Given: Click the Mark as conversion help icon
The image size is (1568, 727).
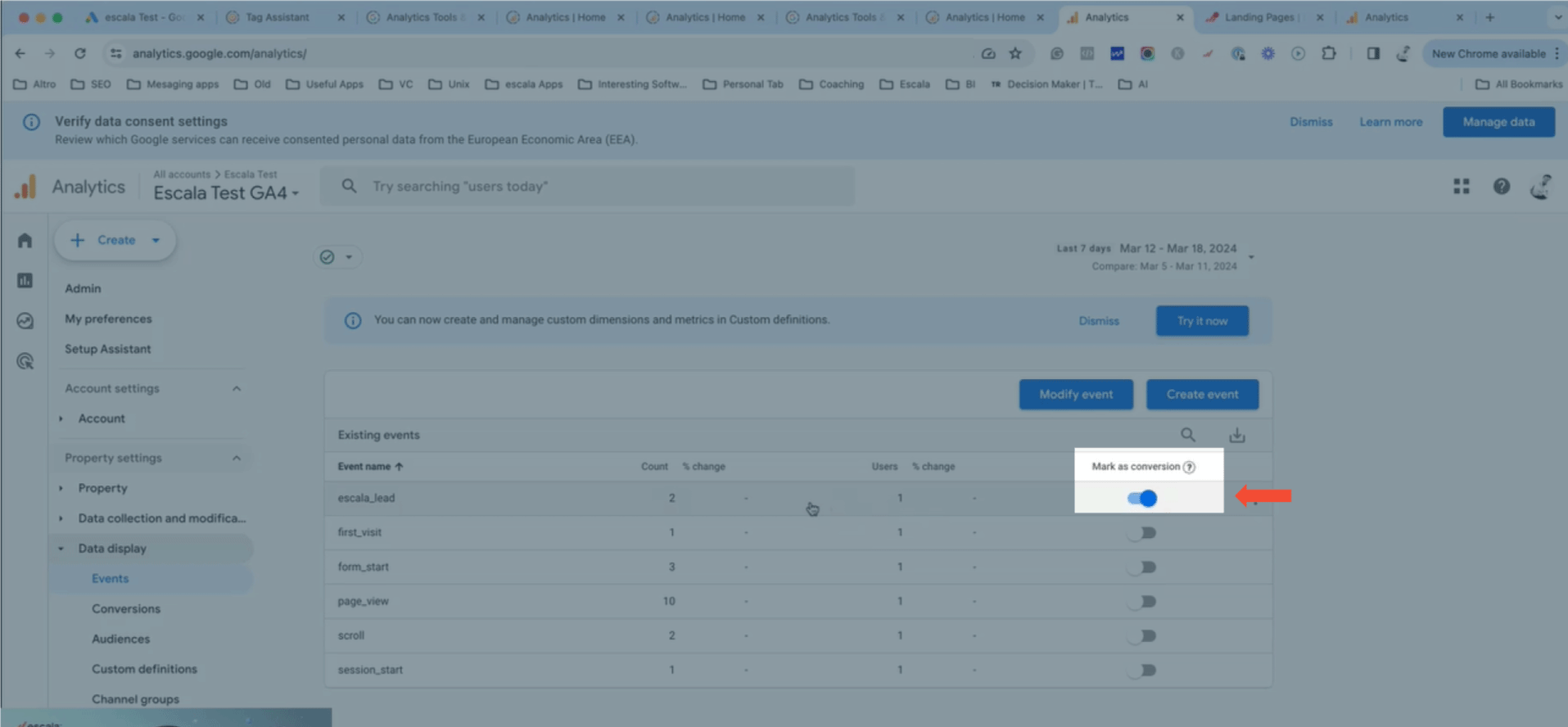Looking at the screenshot, I should coord(1189,467).
